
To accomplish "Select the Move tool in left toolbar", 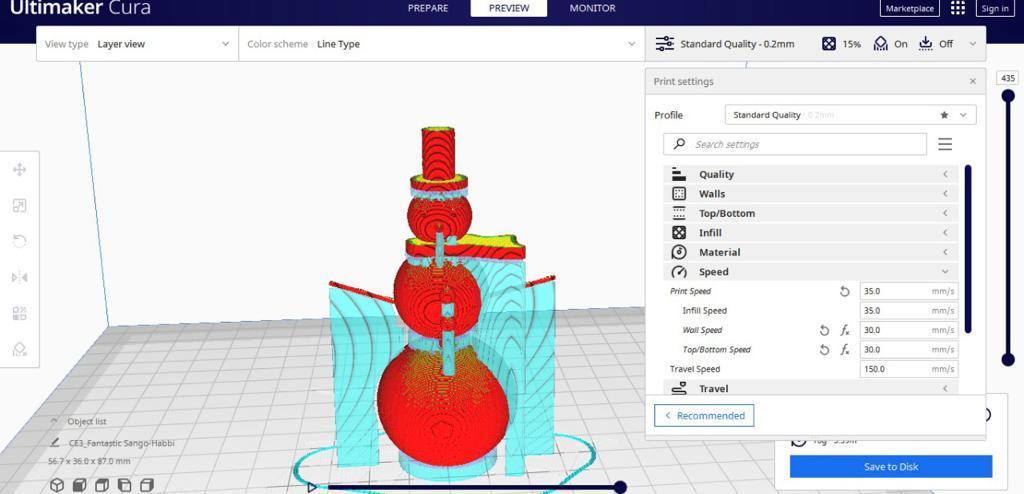I will coord(20,170).
